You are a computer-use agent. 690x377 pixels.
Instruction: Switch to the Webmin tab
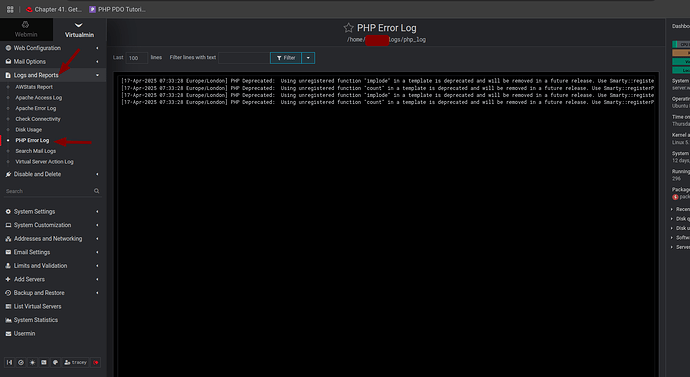26,29
